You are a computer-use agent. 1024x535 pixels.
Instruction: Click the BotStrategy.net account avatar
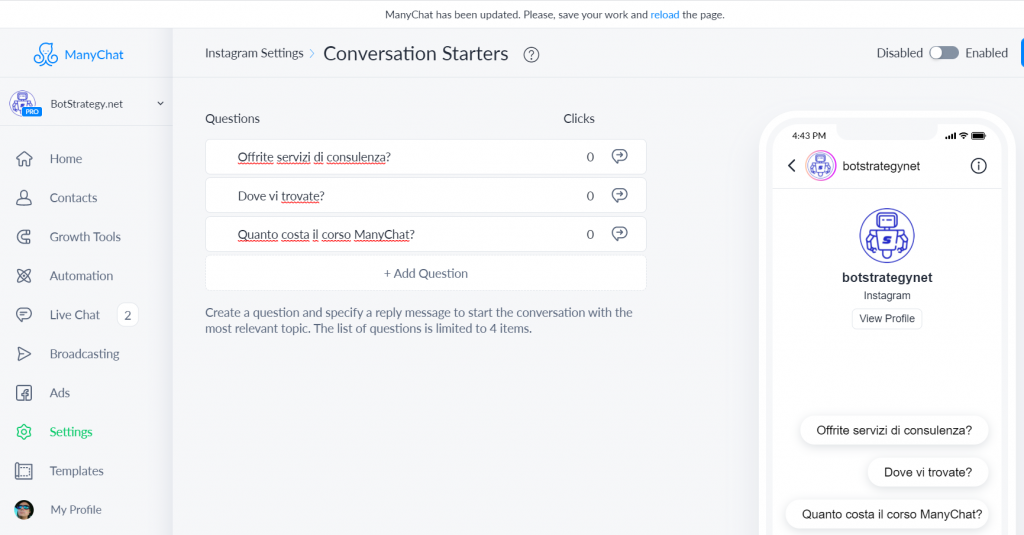pos(24,103)
